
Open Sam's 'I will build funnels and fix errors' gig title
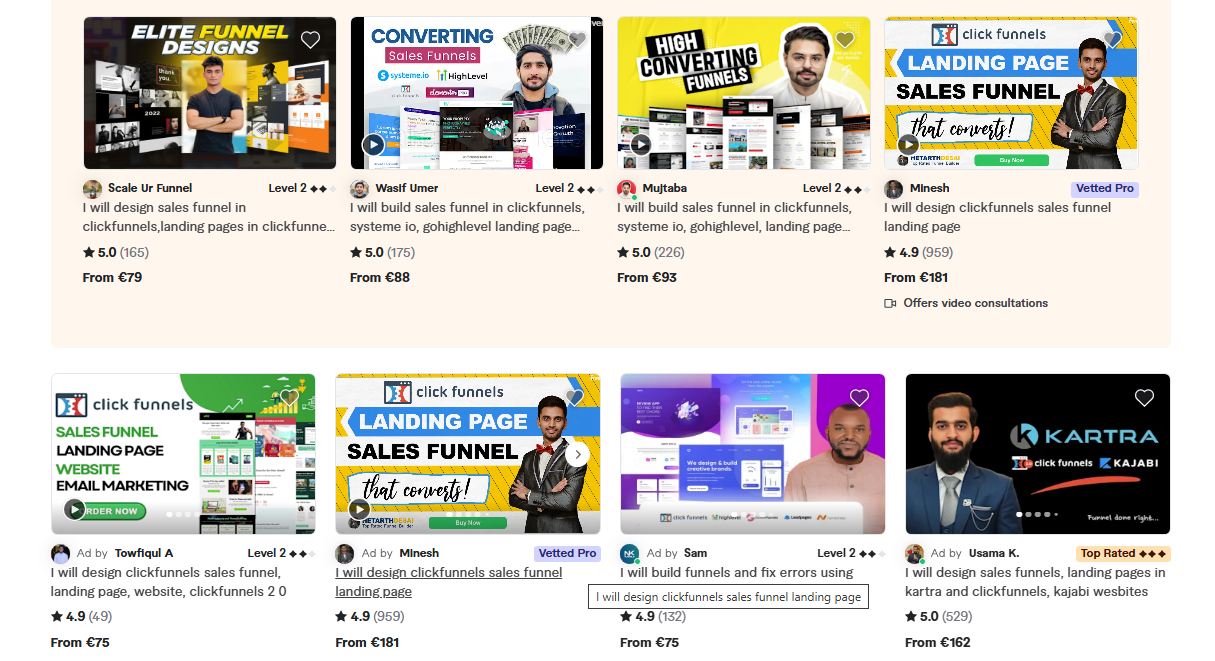coord(736,573)
